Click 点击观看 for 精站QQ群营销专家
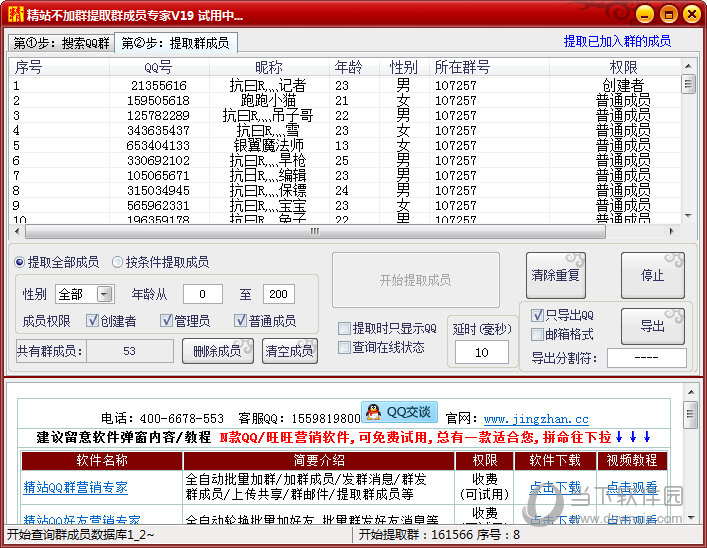Screen dimensions: 707x548 coord(632,487)
